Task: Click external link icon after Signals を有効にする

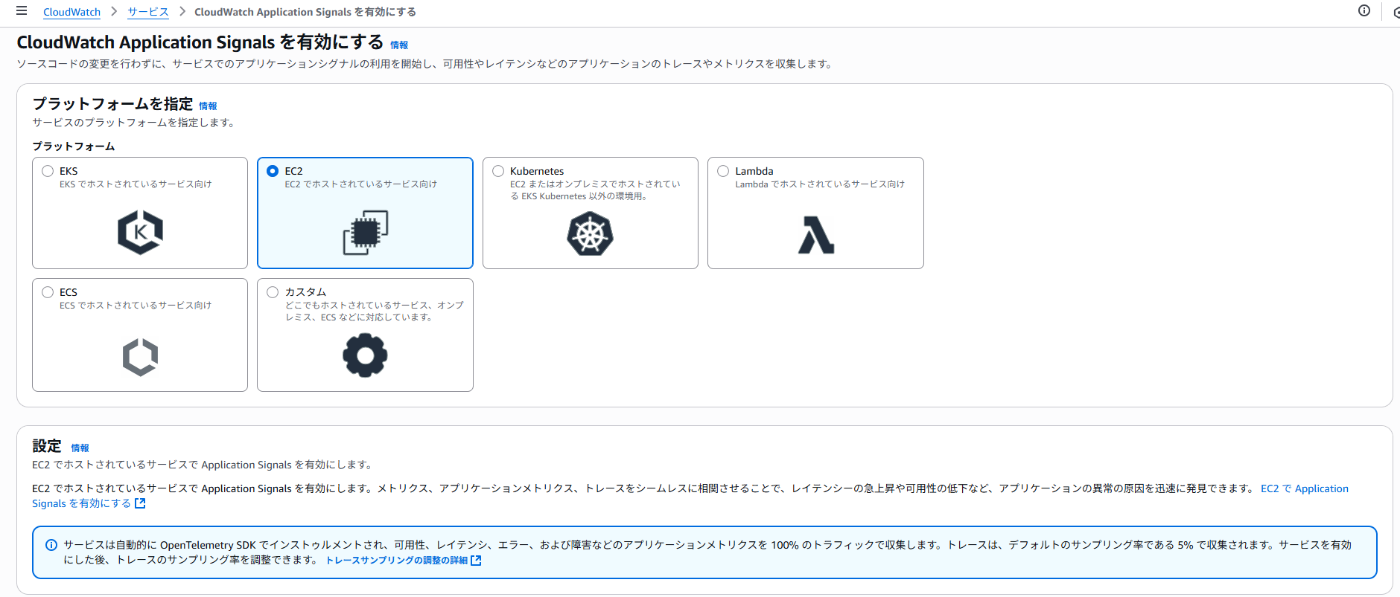Action: point(140,503)
